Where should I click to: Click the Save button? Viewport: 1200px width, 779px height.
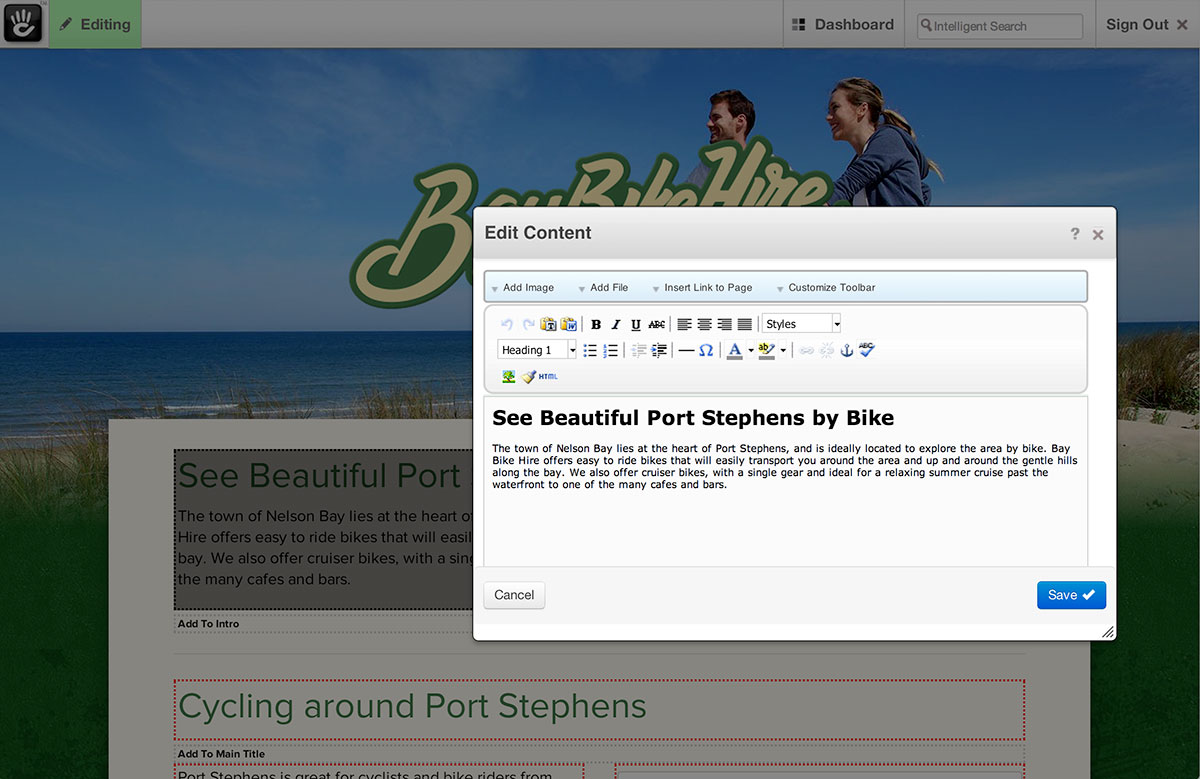coord(1071,595)
